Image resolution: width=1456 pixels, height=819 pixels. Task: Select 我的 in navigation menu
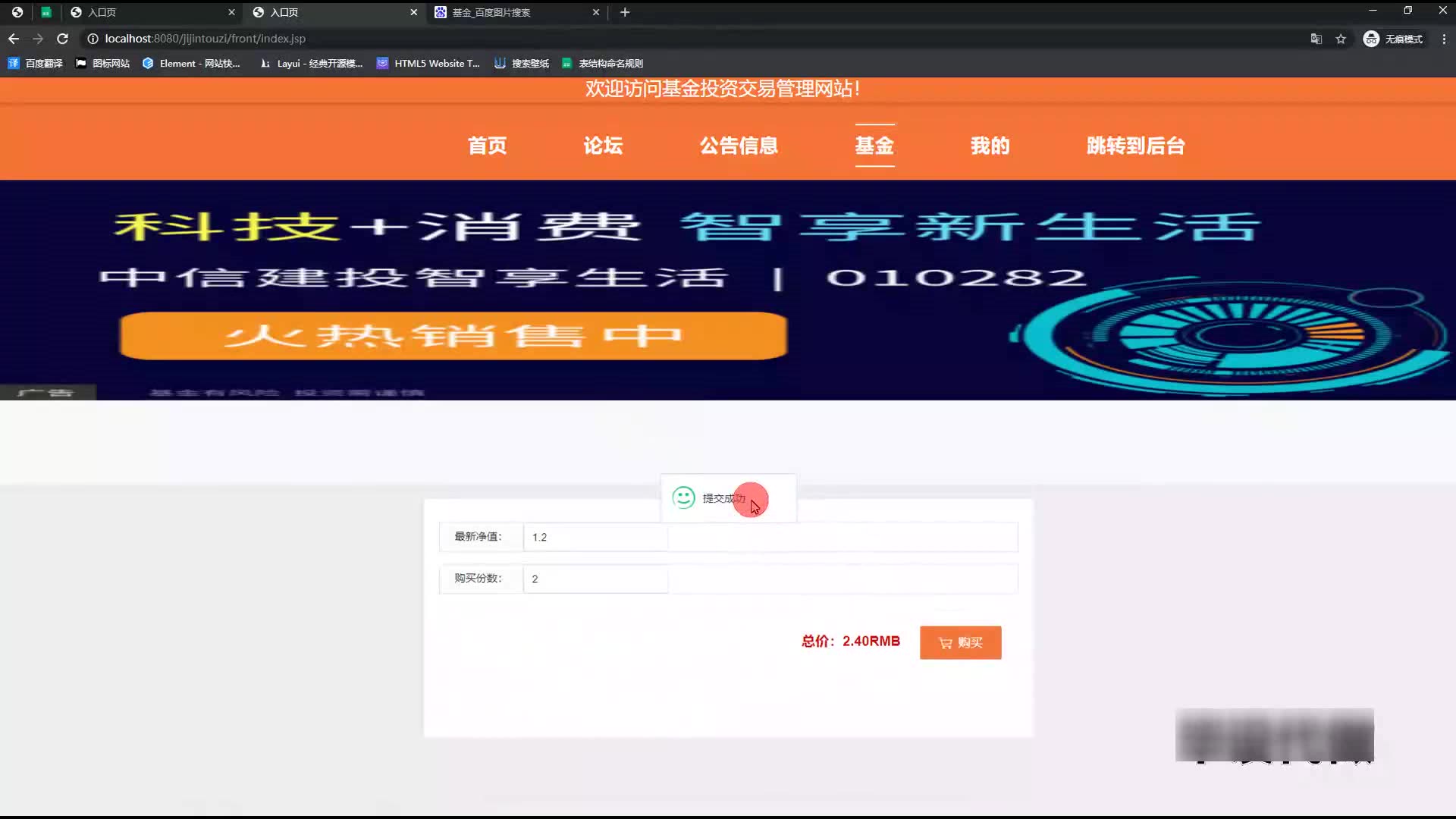click(990, 146)
